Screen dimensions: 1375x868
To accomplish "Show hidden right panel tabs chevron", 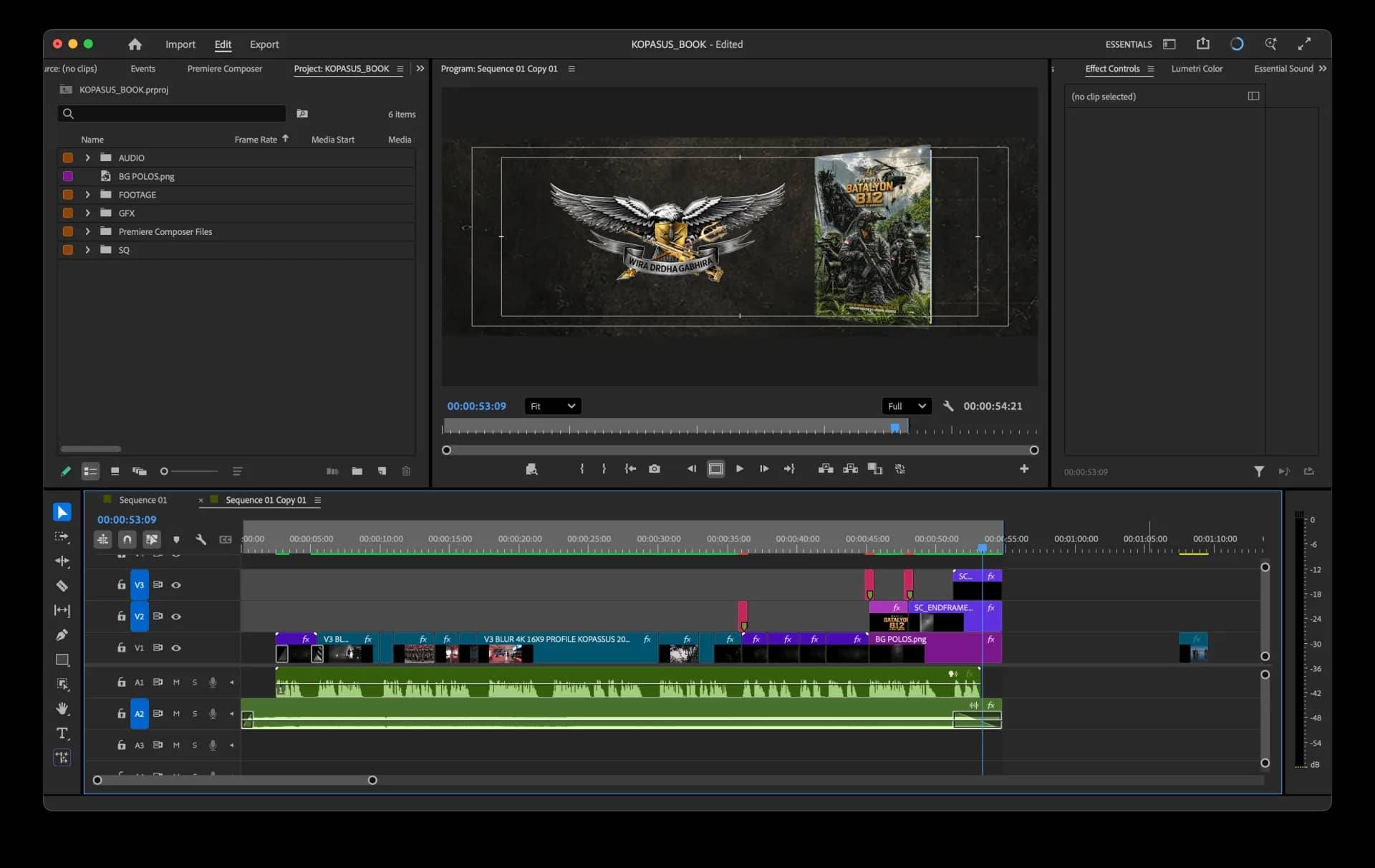I will 1323,69.
